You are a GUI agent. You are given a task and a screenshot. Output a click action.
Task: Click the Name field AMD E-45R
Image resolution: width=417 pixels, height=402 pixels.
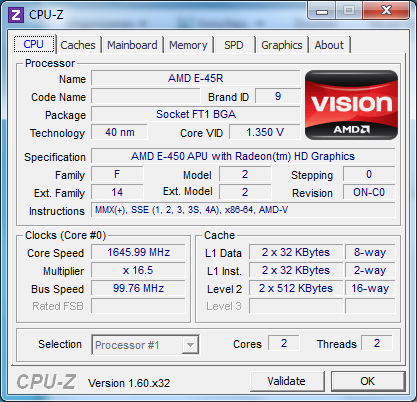click(x=196, y=78)
